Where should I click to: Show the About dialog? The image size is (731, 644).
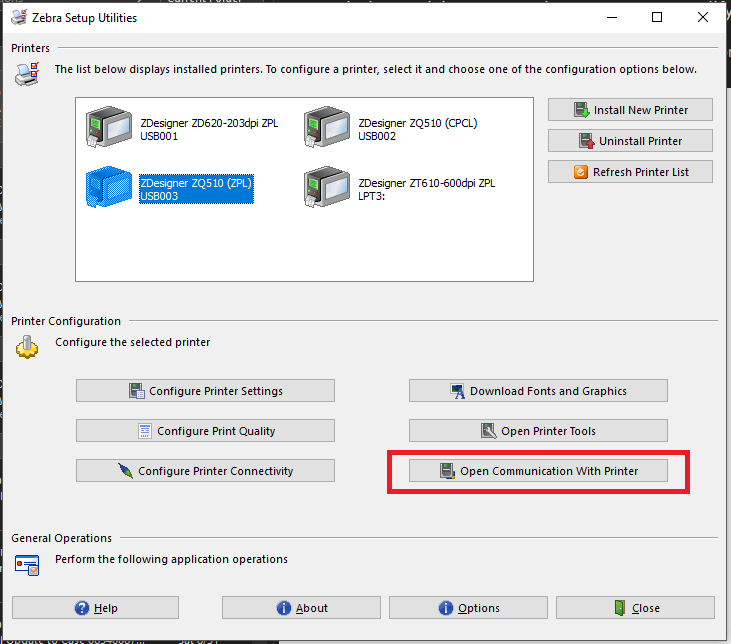click(x=301, y=608)
